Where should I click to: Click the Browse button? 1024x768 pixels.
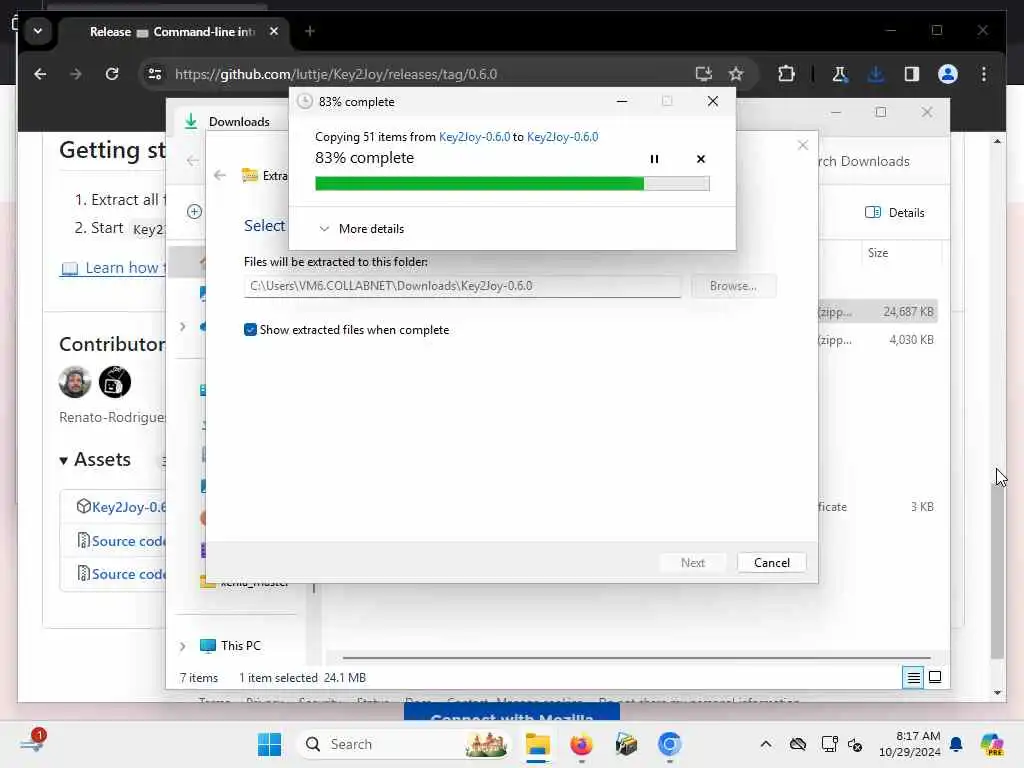pyautogui.click(x=733, y=286)
